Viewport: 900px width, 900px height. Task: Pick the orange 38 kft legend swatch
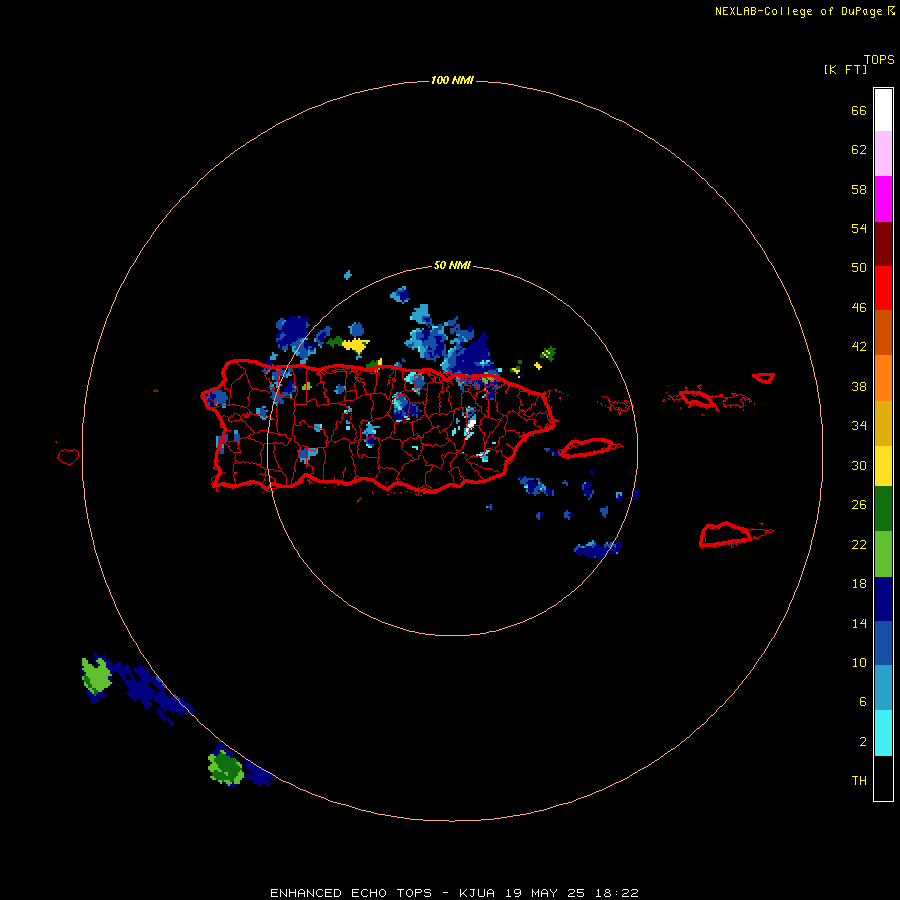click(x=883, y=377)
